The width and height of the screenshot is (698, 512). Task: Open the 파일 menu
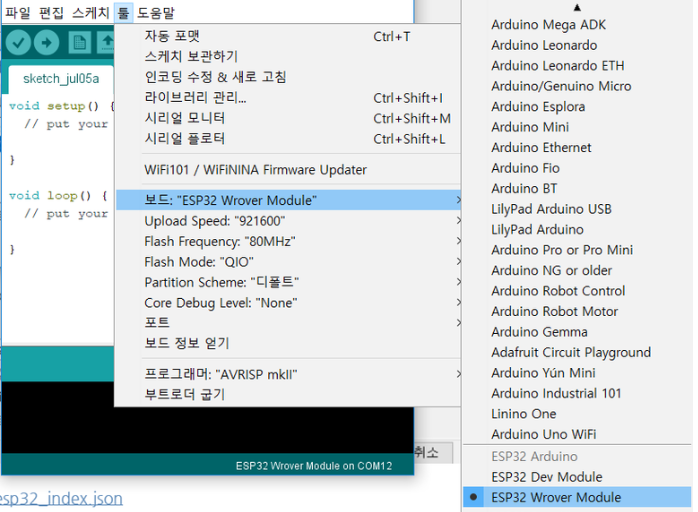[18, 12]
